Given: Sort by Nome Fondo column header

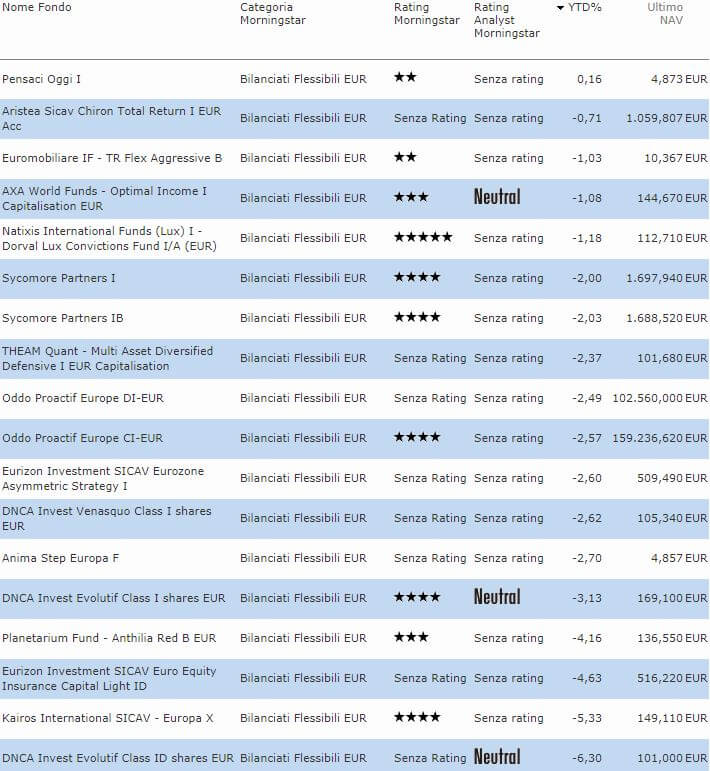Looking at the screenshot, I should pyautogui.click(x=37, y=7).
